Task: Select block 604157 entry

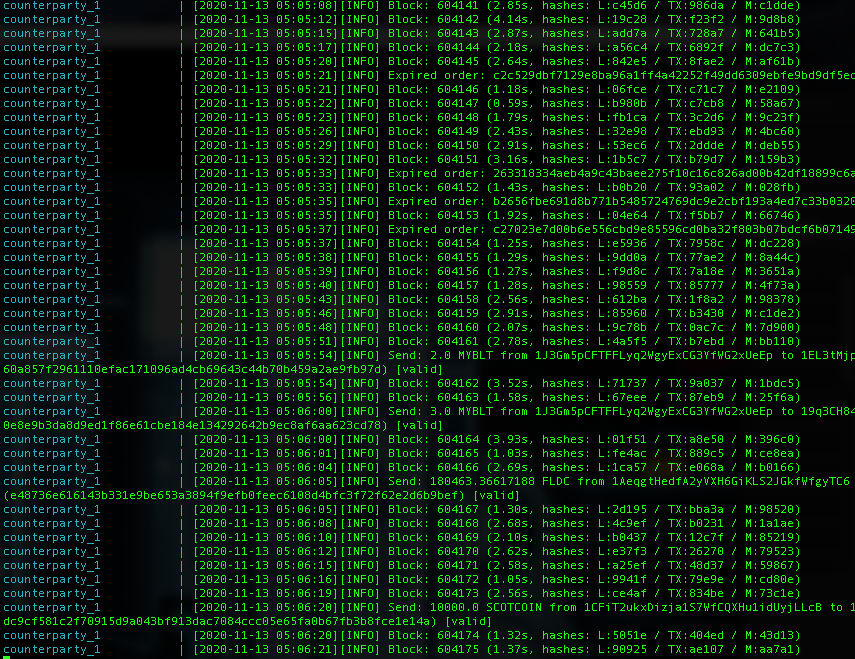Action: point(402,286)
